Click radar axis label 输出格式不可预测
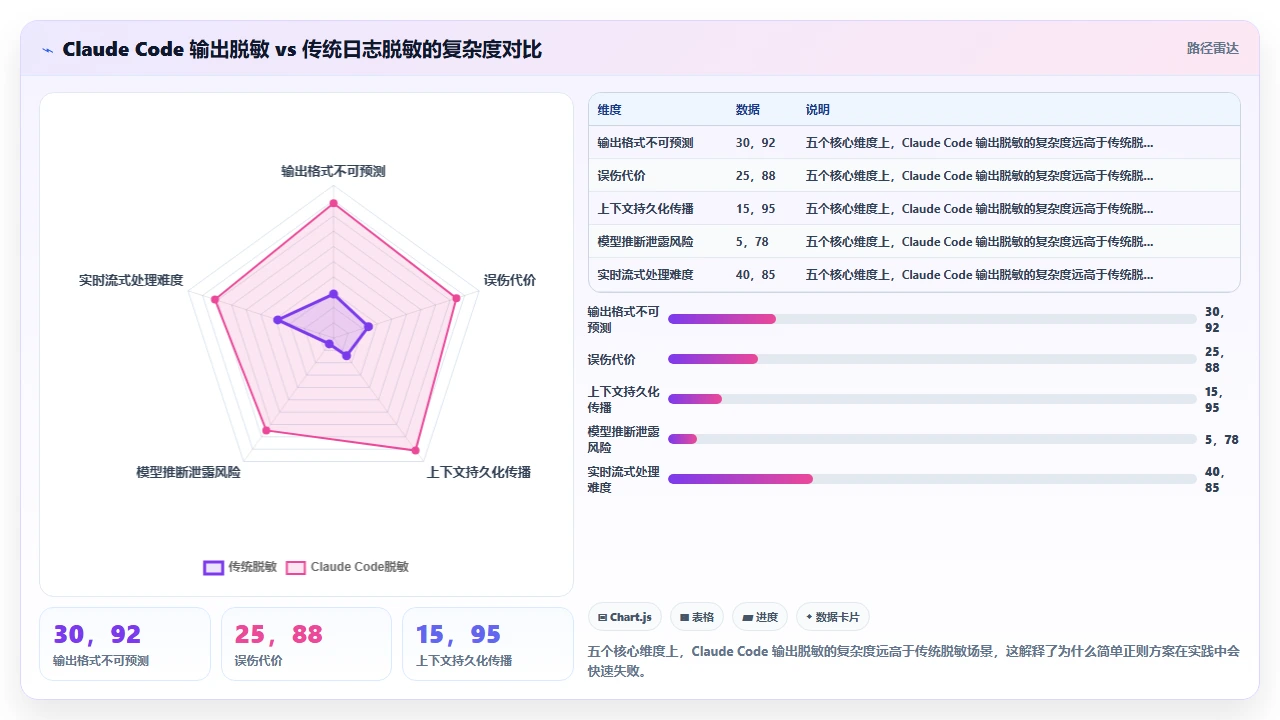 click(333, 171)
